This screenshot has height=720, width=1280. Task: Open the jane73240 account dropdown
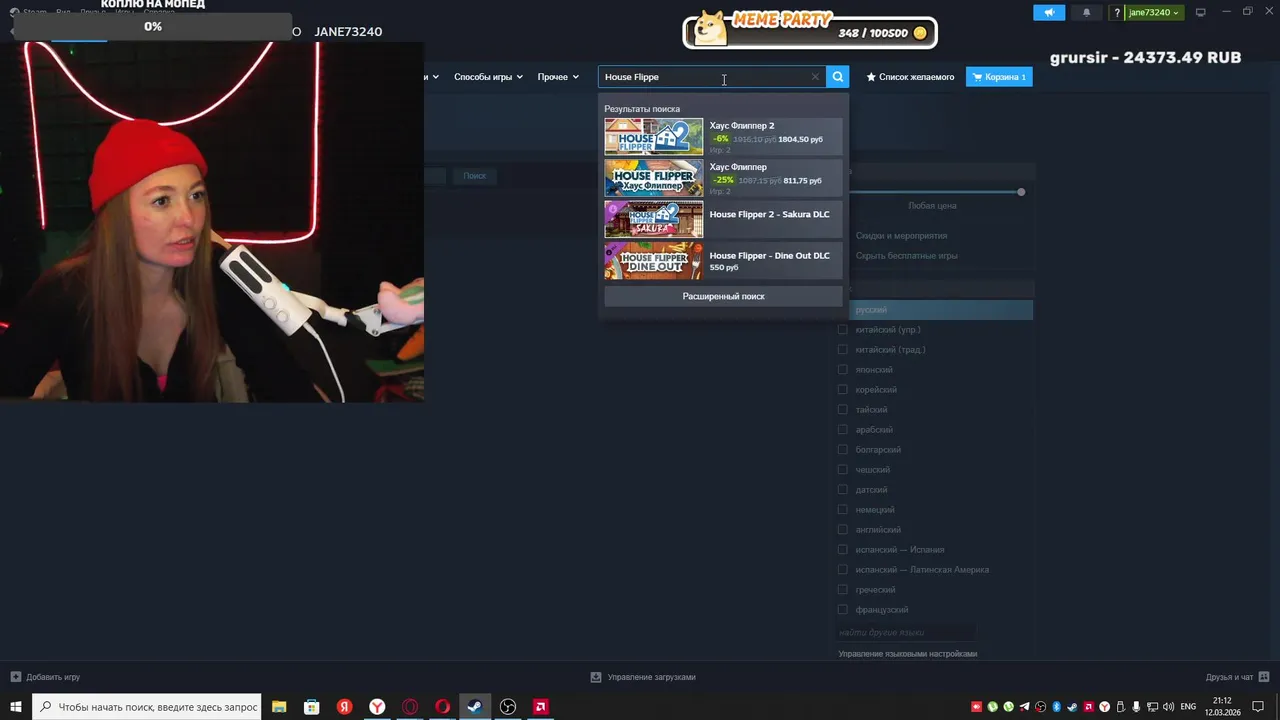[x=1155, y=13]
